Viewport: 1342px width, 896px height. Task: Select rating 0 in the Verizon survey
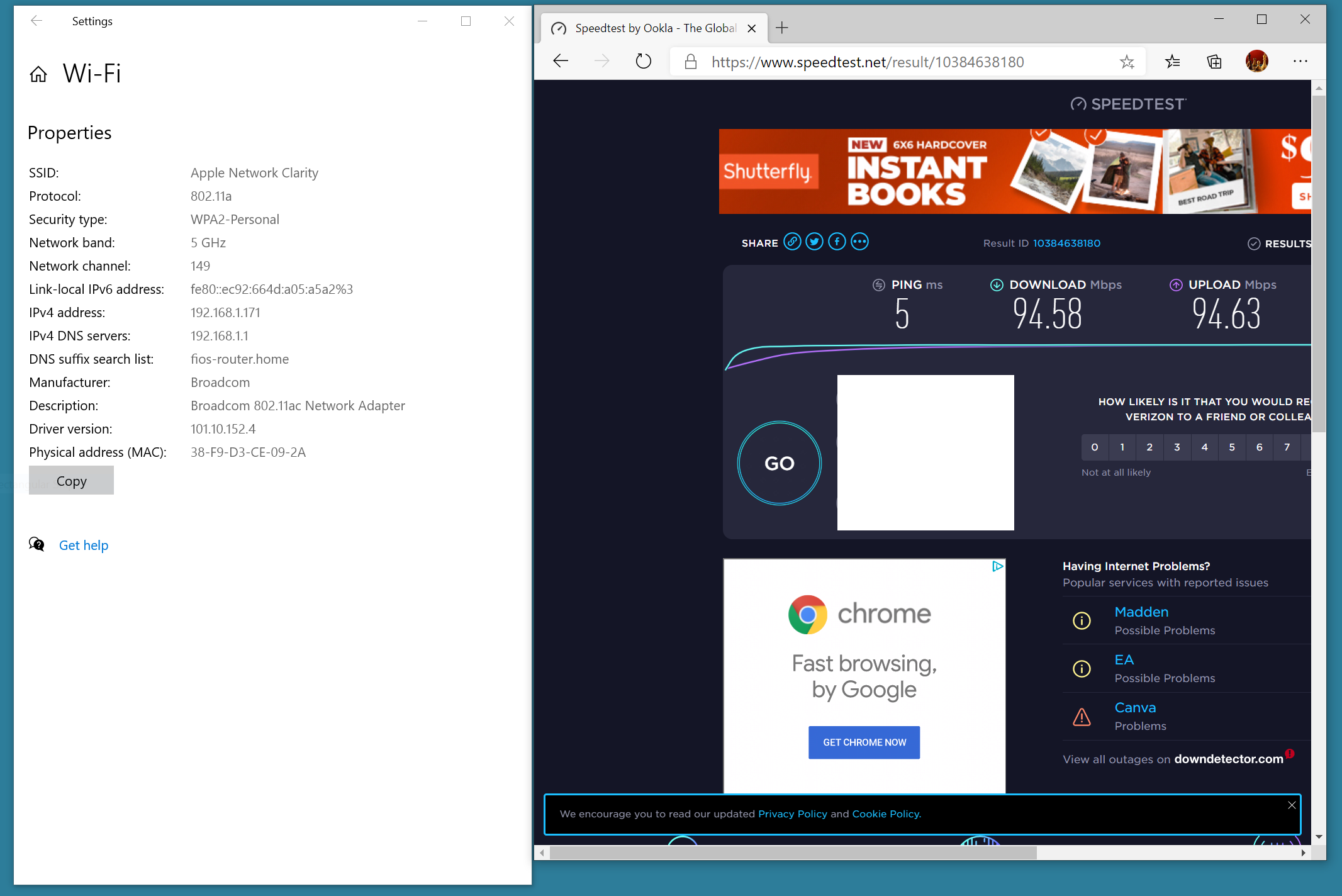pyautogui.click(x=1095, y=447)
